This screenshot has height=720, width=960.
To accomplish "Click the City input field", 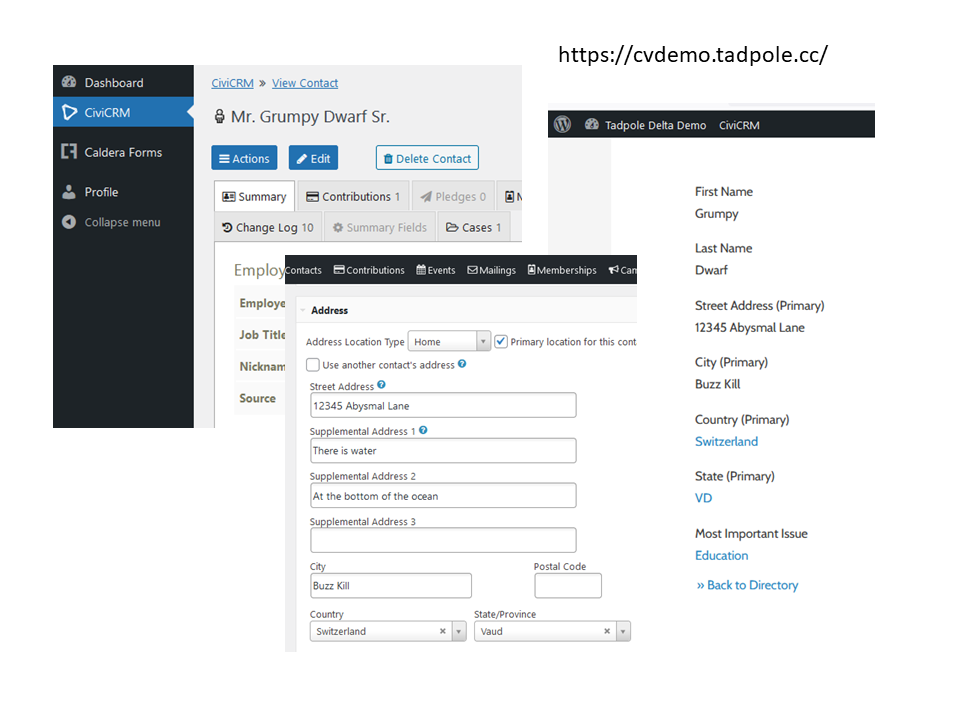I will (391, 586).
